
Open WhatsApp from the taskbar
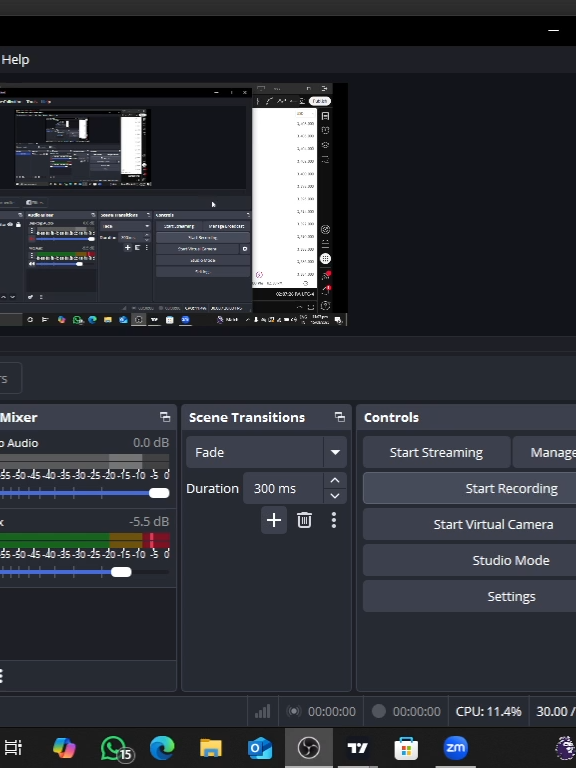point(116,748)
